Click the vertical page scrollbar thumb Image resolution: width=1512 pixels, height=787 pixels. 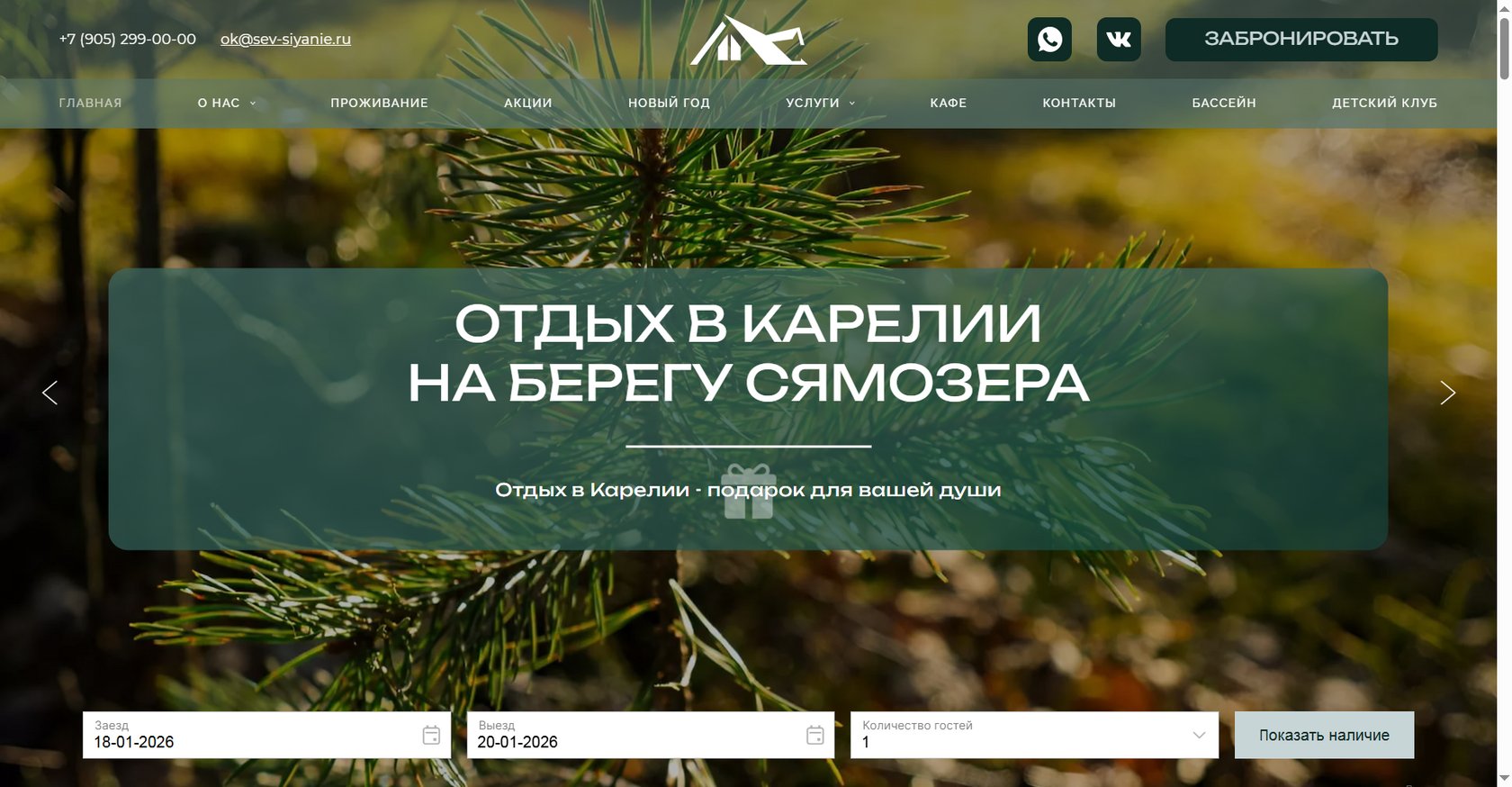tap(1504, 48)
